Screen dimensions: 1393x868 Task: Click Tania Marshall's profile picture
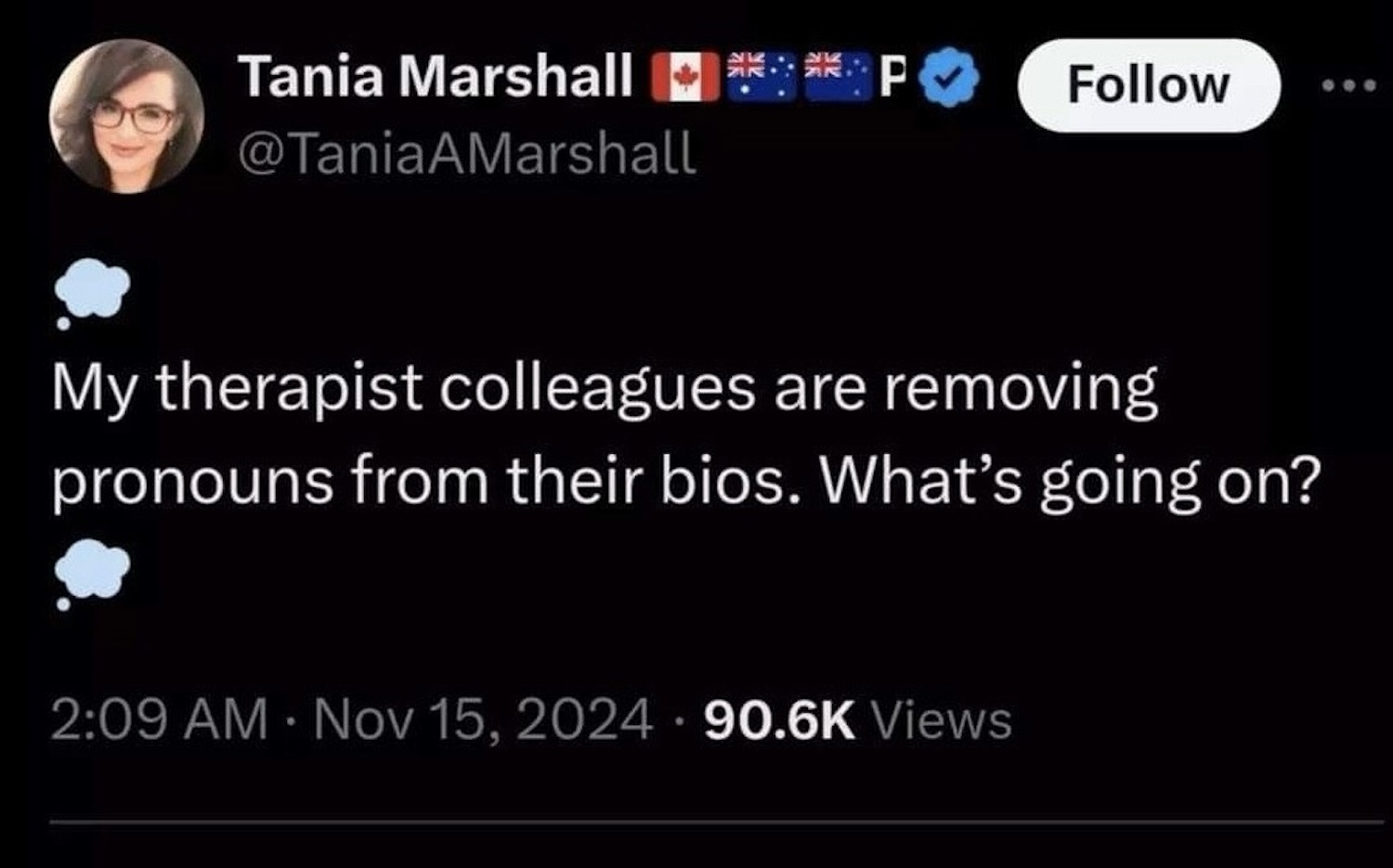(126, 116)
